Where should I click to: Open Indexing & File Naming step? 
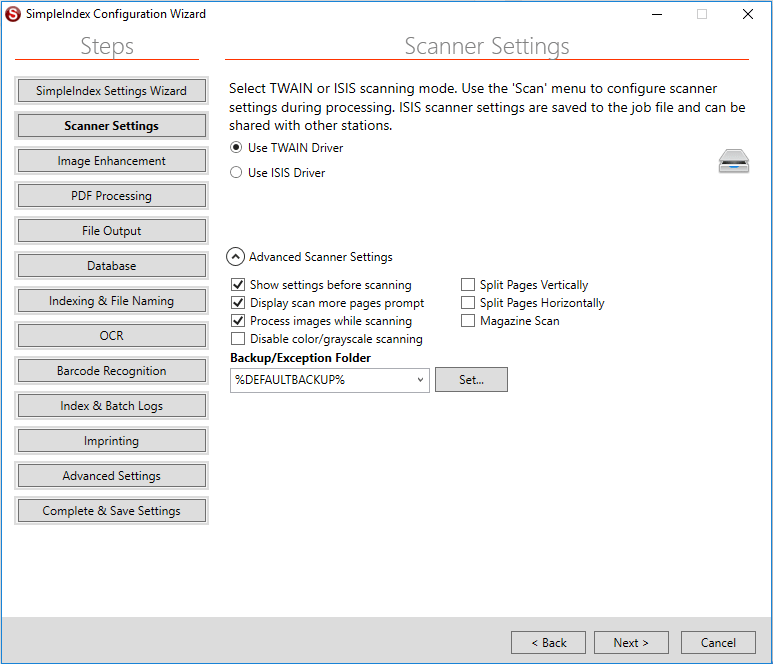click(x=111, y=301)
